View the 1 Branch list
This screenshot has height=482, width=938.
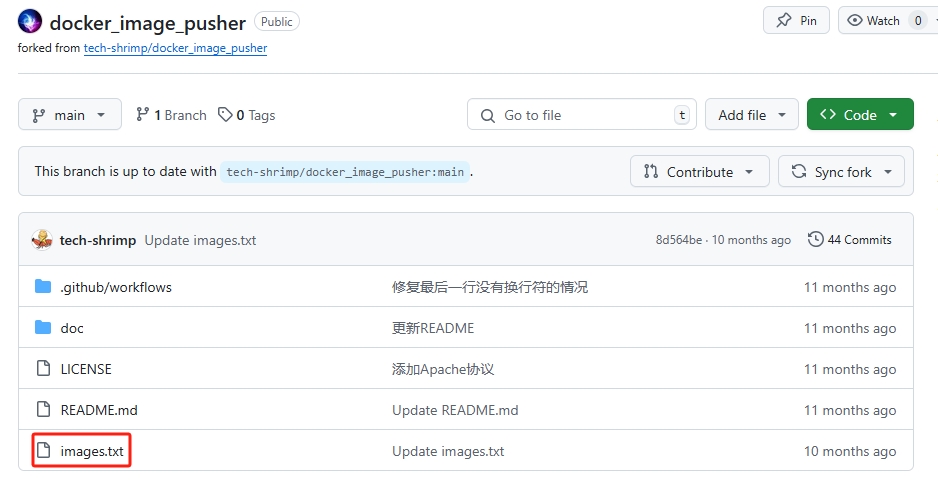pos(171,115)
